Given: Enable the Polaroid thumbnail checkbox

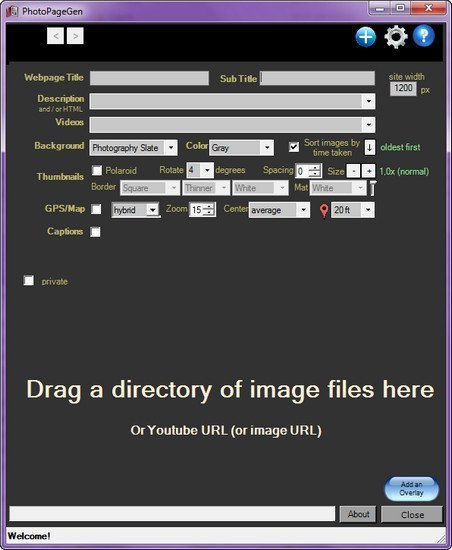Looking at the screenshot, I should pos(97,170).
